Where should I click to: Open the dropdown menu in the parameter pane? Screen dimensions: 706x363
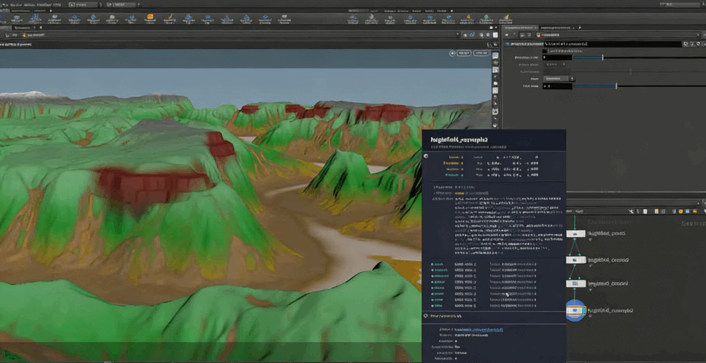tap(560, 79)
